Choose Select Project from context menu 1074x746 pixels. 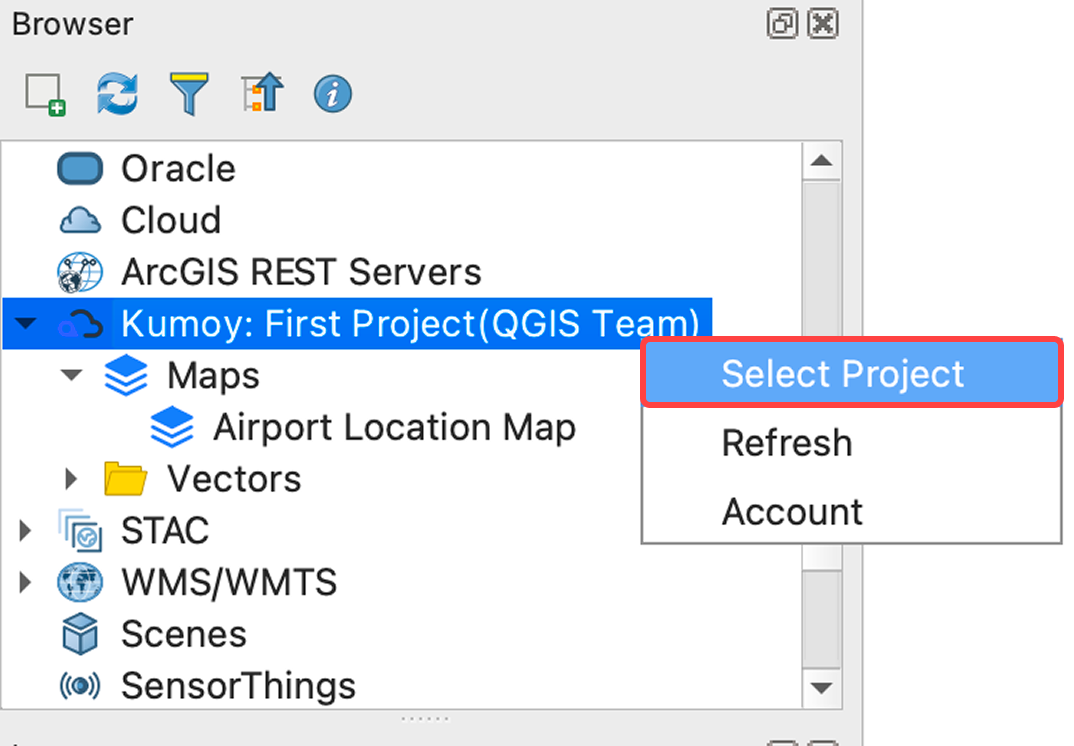click(x=851, y=373)
